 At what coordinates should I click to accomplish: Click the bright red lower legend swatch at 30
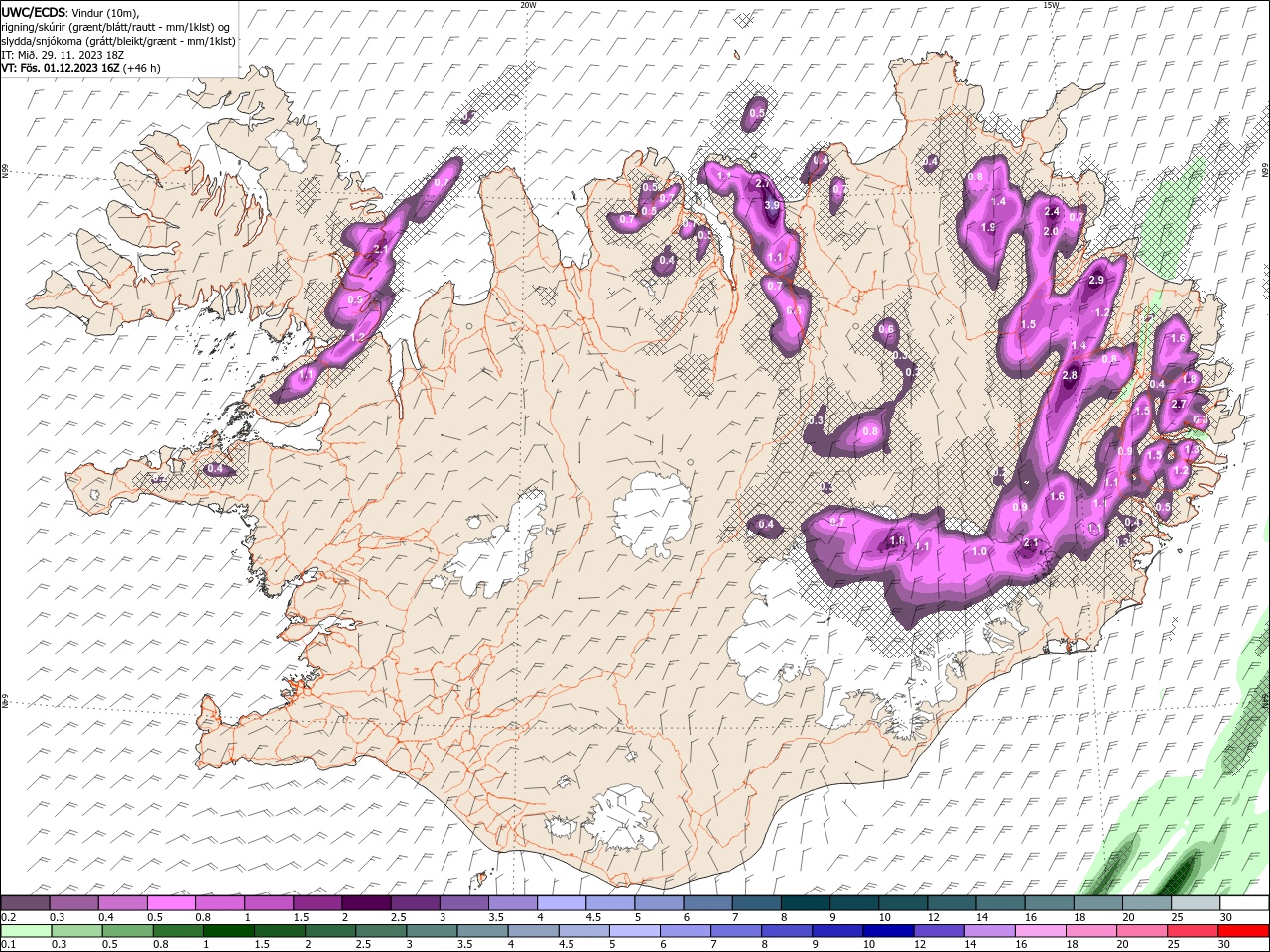pos(1244,930)
